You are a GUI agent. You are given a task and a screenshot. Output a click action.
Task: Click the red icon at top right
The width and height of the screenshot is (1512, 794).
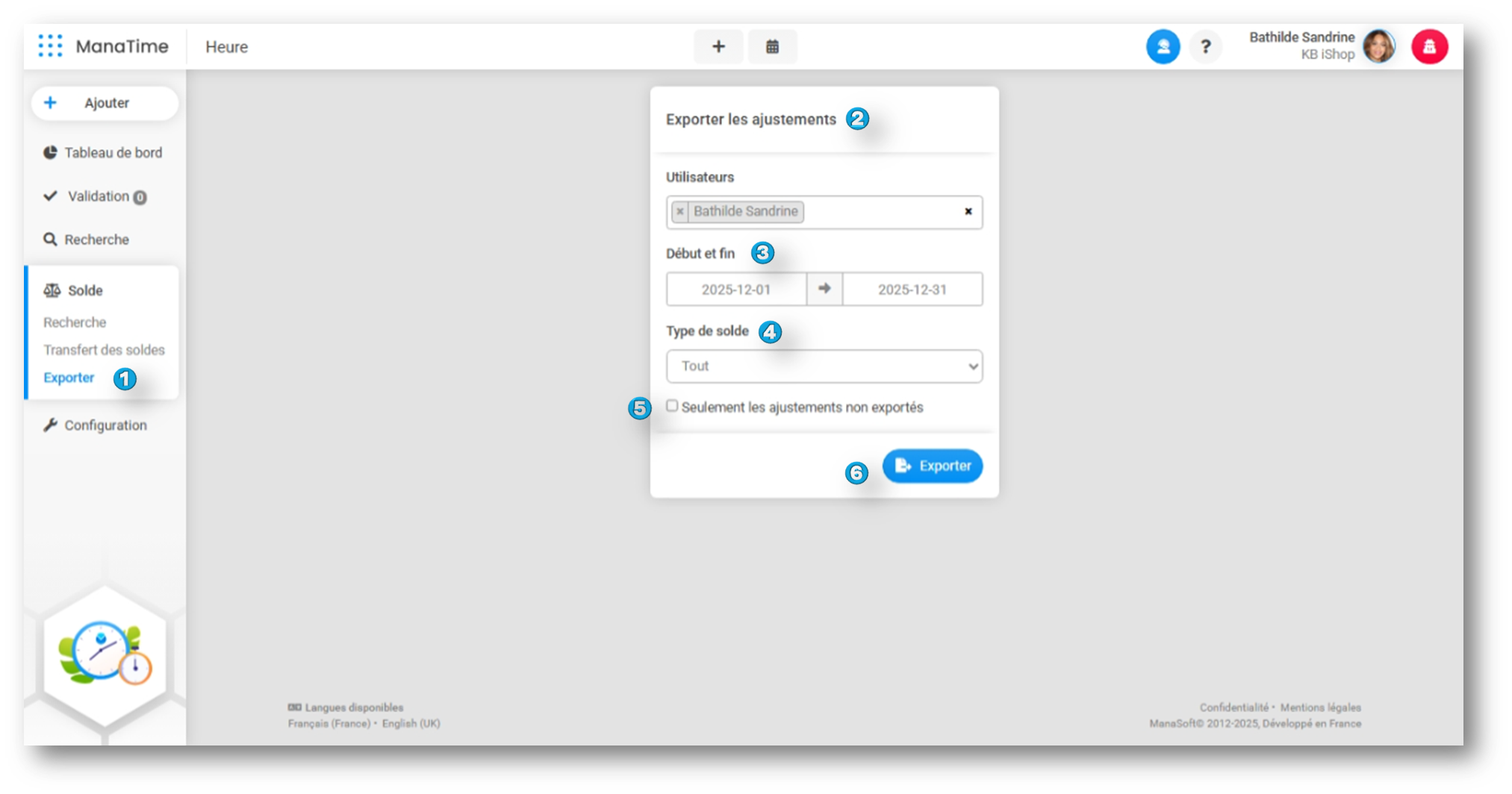pyautogui.click(x=1429, y=47)
